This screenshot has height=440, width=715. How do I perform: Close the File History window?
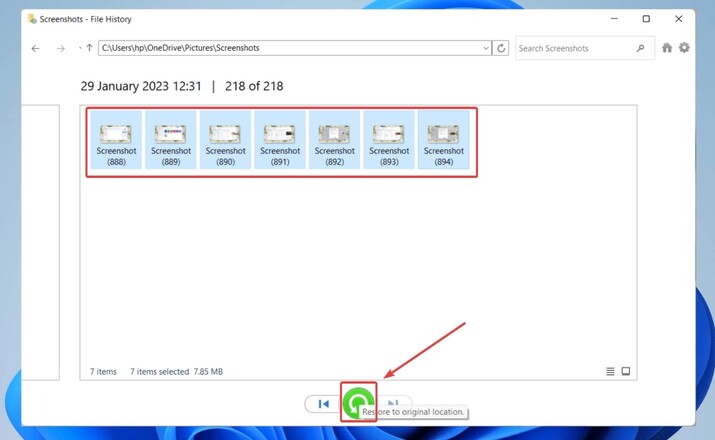[679, 19]
